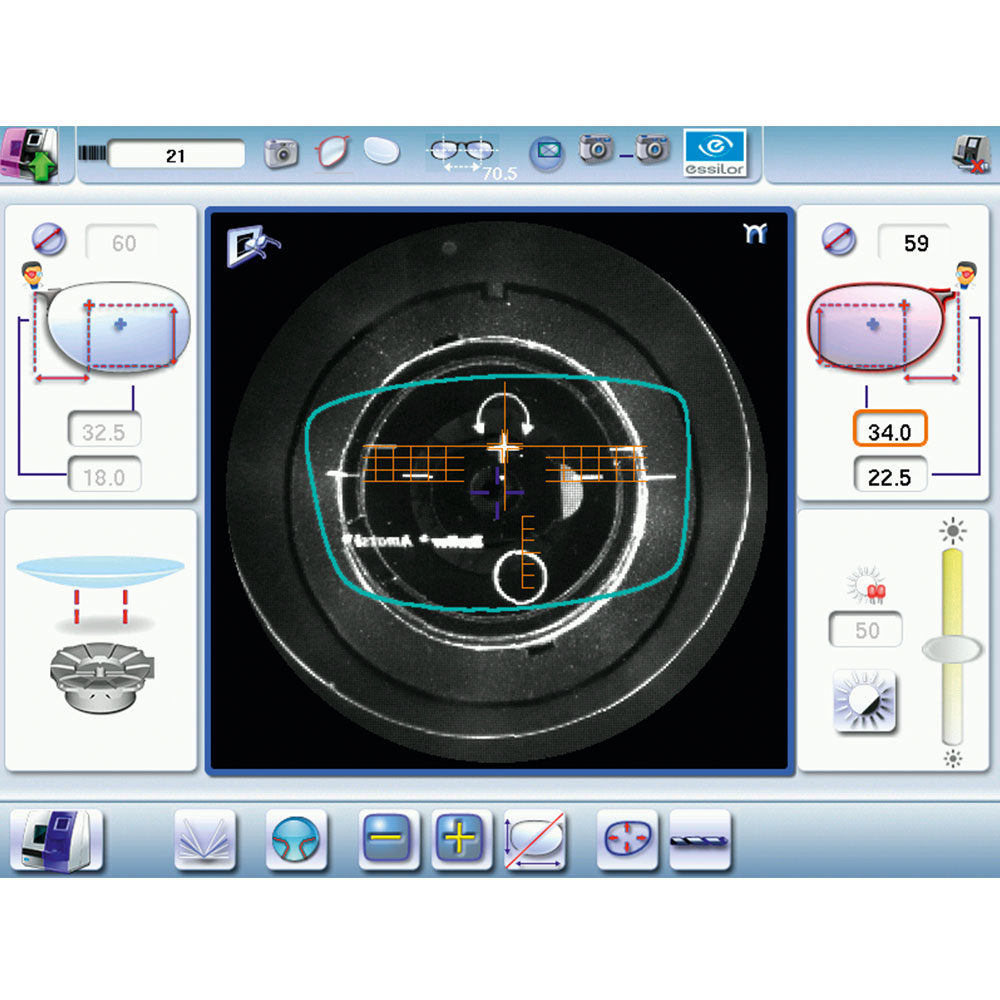Click the glasses frame width 70.5 icon
1000x1000 pixels.
pos(462,154)
